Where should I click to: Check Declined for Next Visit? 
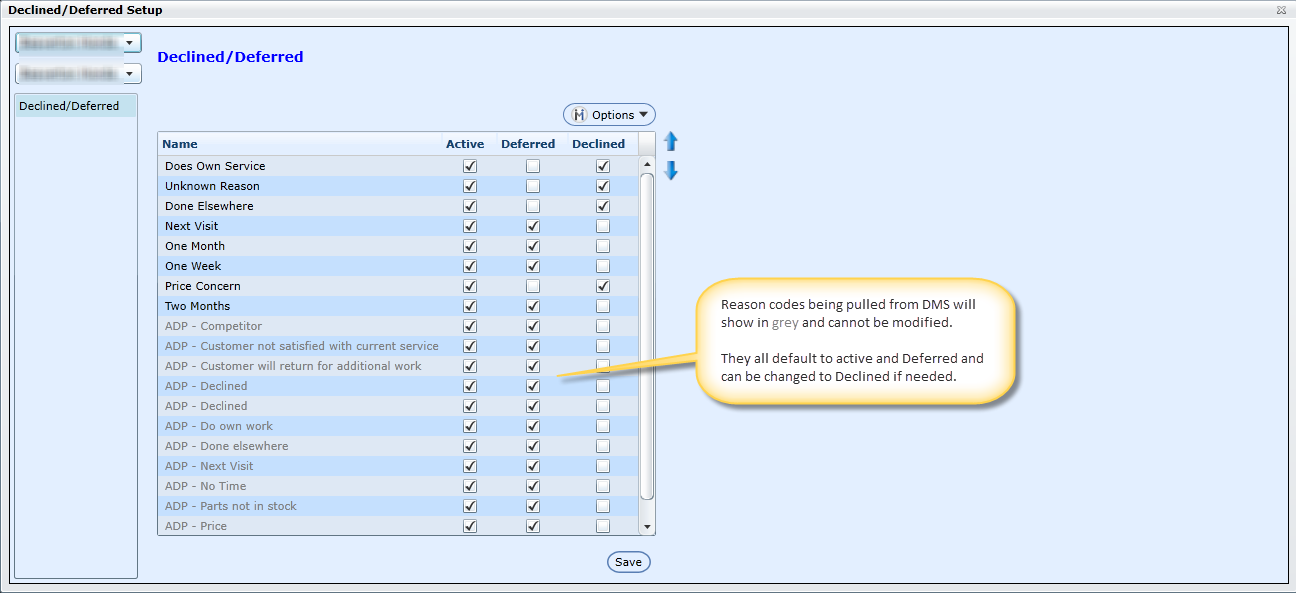click(603, 226)
